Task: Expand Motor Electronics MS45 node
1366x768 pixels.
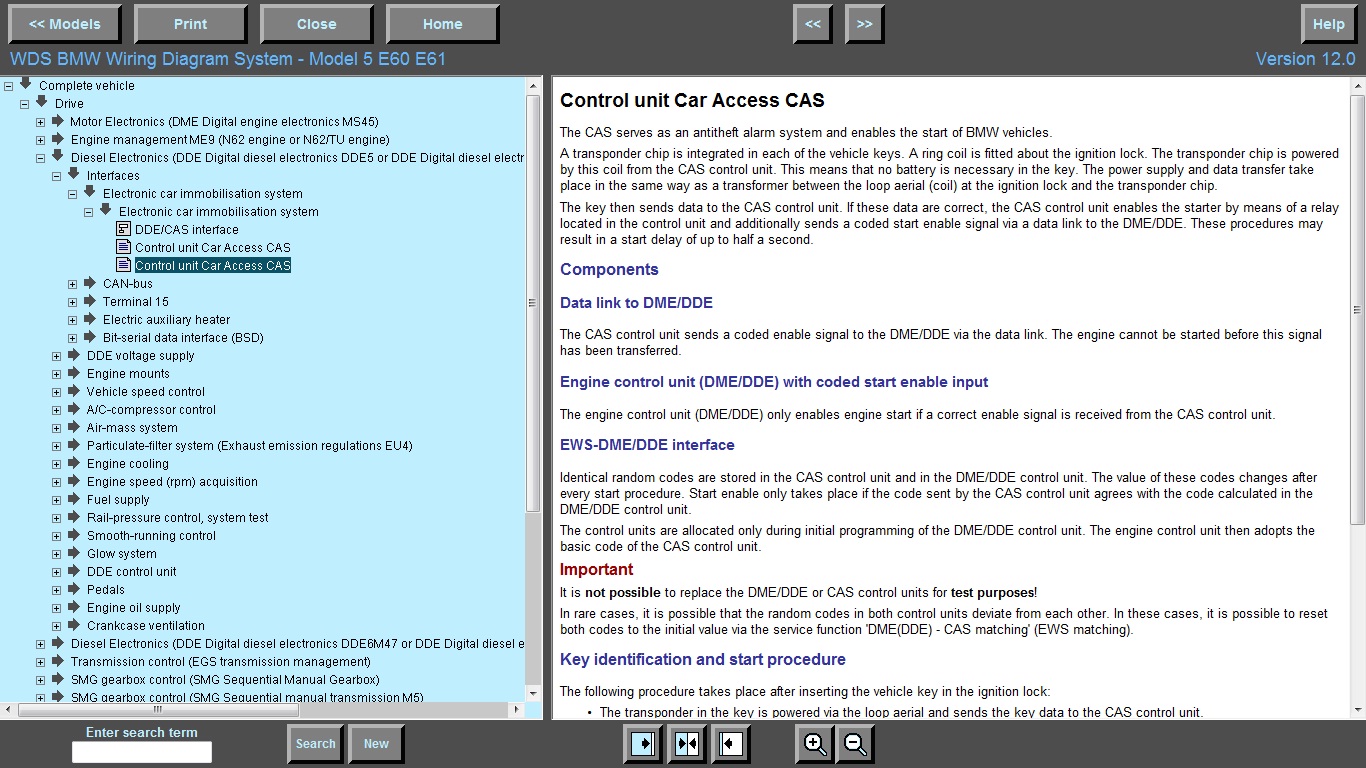Action: (41, 122)
